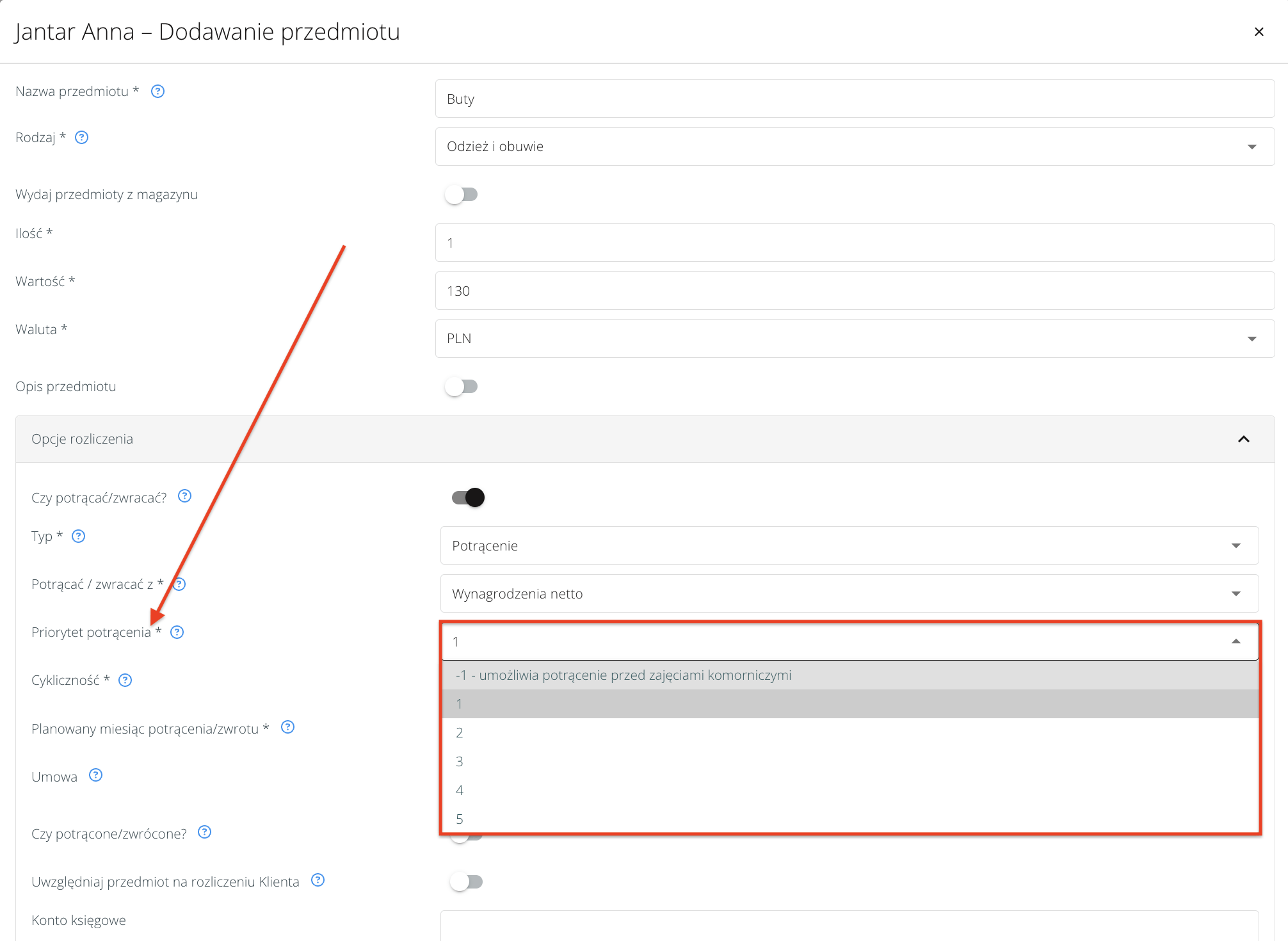Click help icon next to Planowany miesiąc potrącenia/zwrotu
Viewport: 1288px width, 941px height.
pos(287,727)
